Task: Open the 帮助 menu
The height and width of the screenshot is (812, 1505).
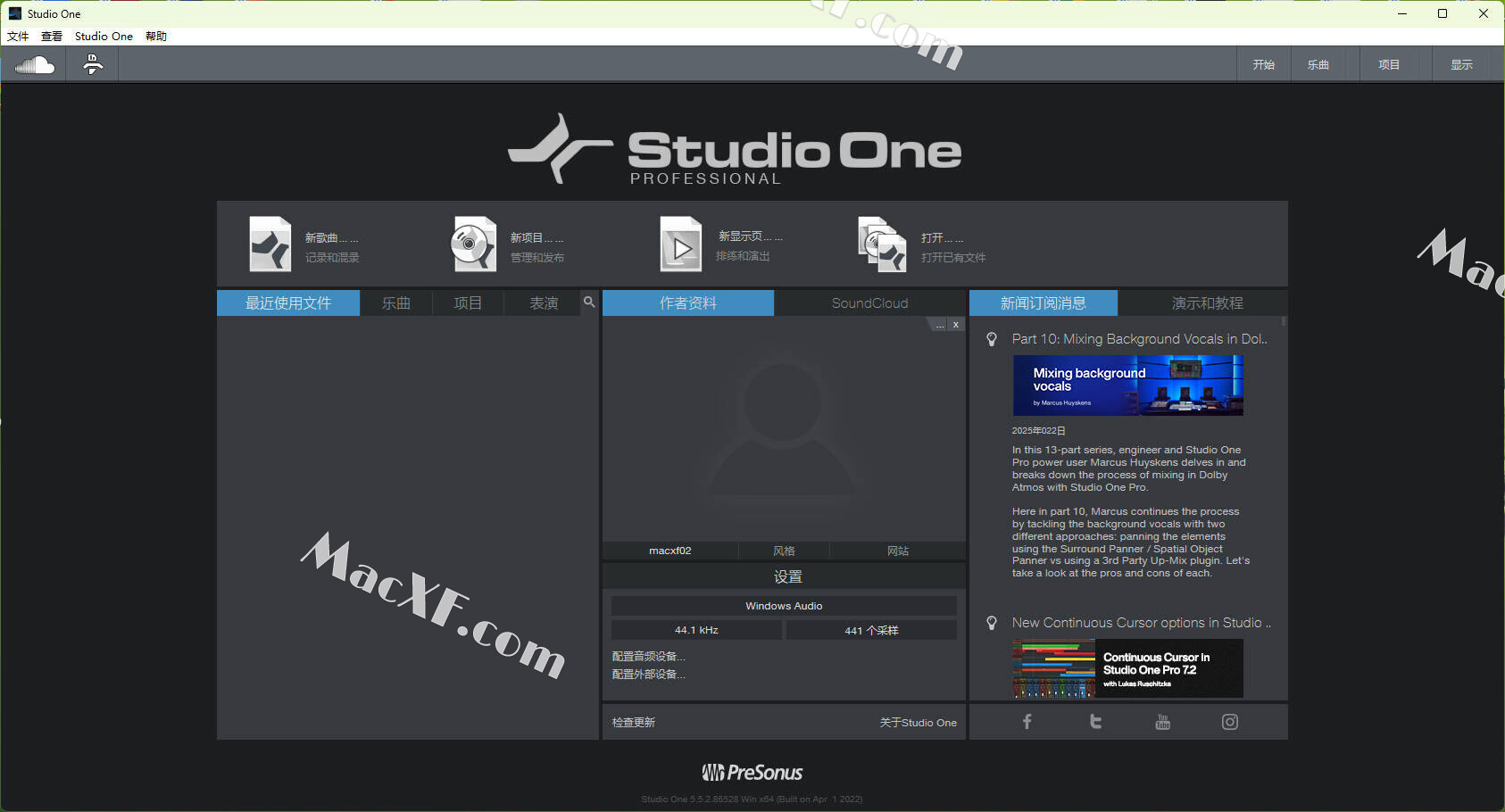Action: click(x=156, y=37)
